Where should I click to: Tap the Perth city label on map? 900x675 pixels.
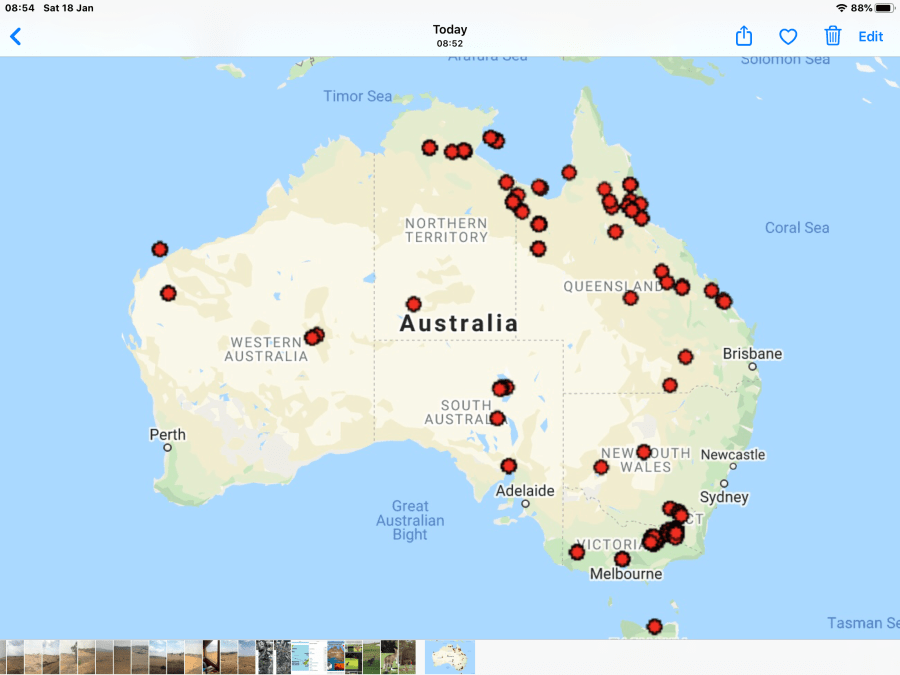(x=167, y=434)
